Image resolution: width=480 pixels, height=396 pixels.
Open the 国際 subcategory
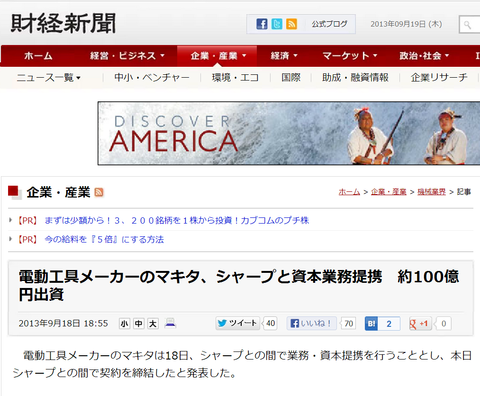click(291, 78)
